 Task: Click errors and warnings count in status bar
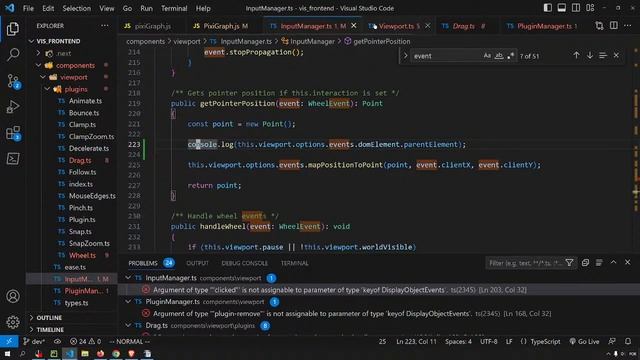(85, 342)
